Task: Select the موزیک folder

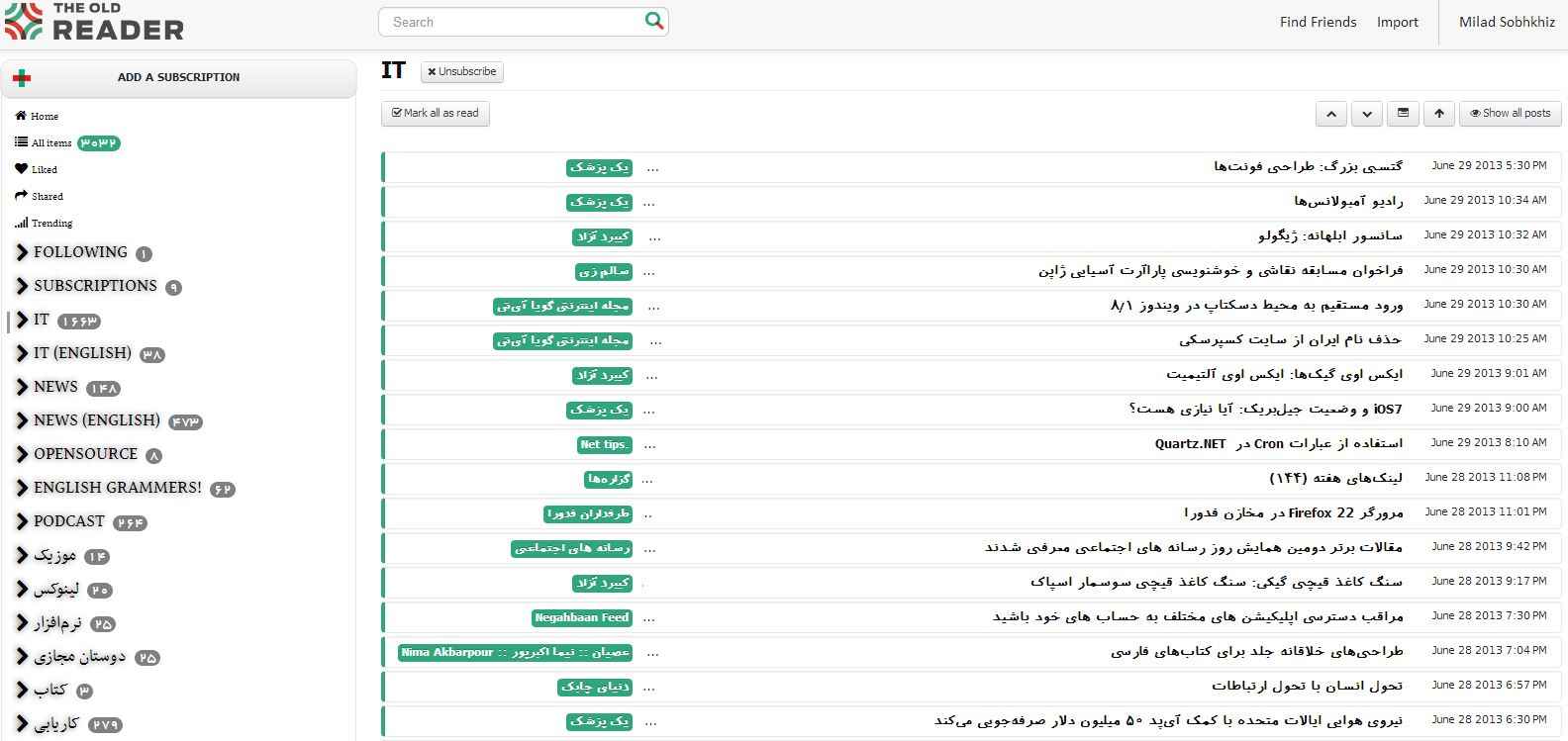Action: pos(54,556)
